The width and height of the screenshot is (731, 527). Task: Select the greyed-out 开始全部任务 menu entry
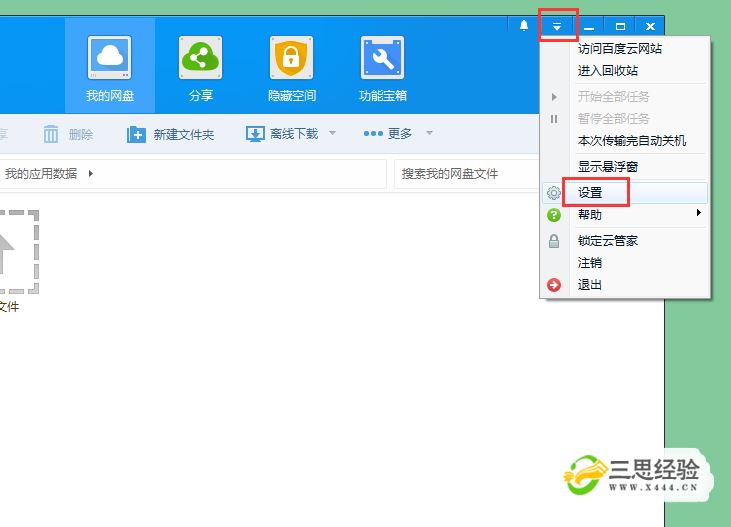point(614,97)
